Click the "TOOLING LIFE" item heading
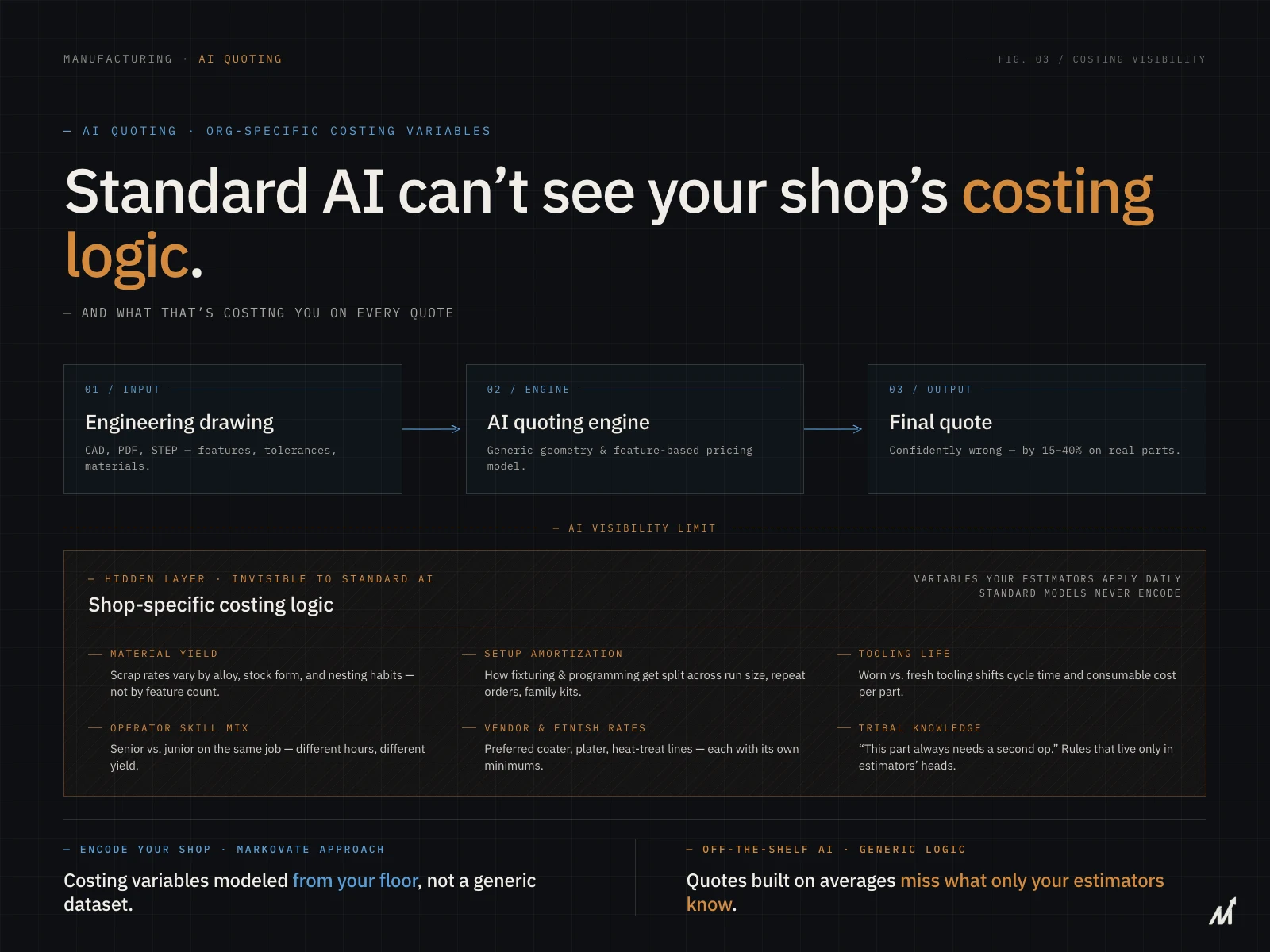 pos(904,654)
